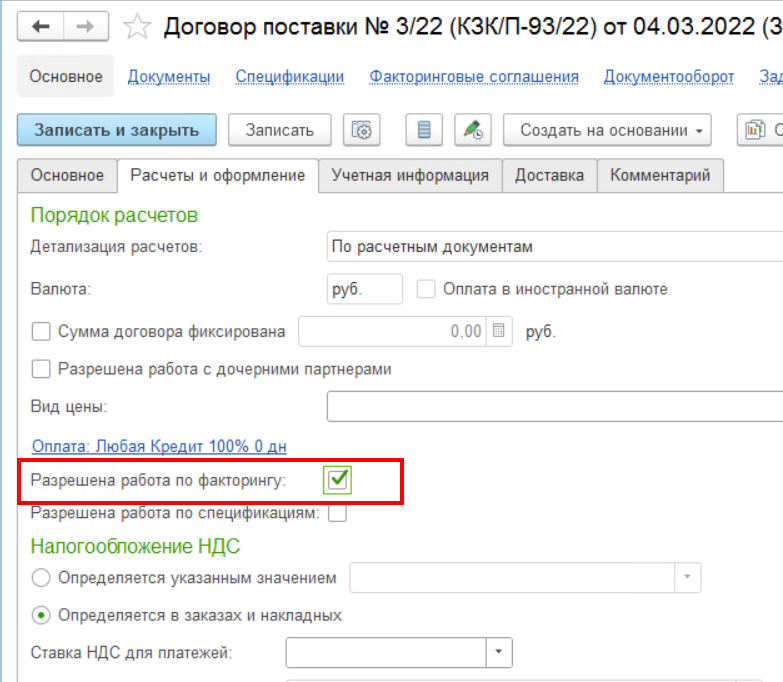Screen dimensions: 783x682
Task: Select Определяется в заказах и накладных radio
Action: [41, 615]
